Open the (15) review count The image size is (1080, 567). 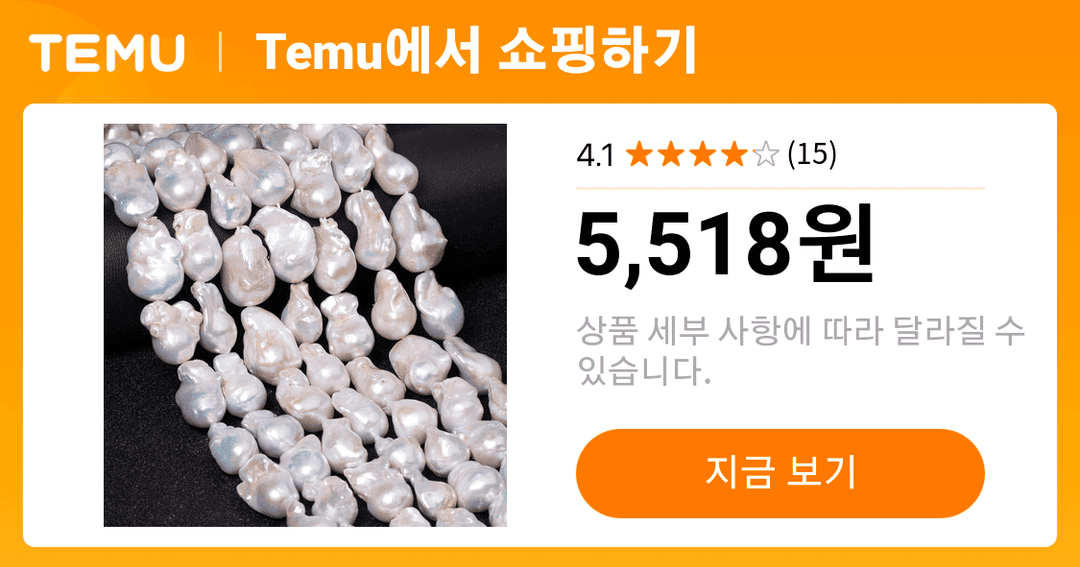(812, 154)
